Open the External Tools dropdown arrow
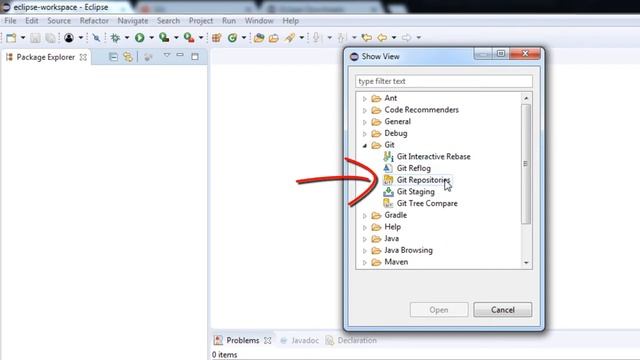 click(201, 38)
